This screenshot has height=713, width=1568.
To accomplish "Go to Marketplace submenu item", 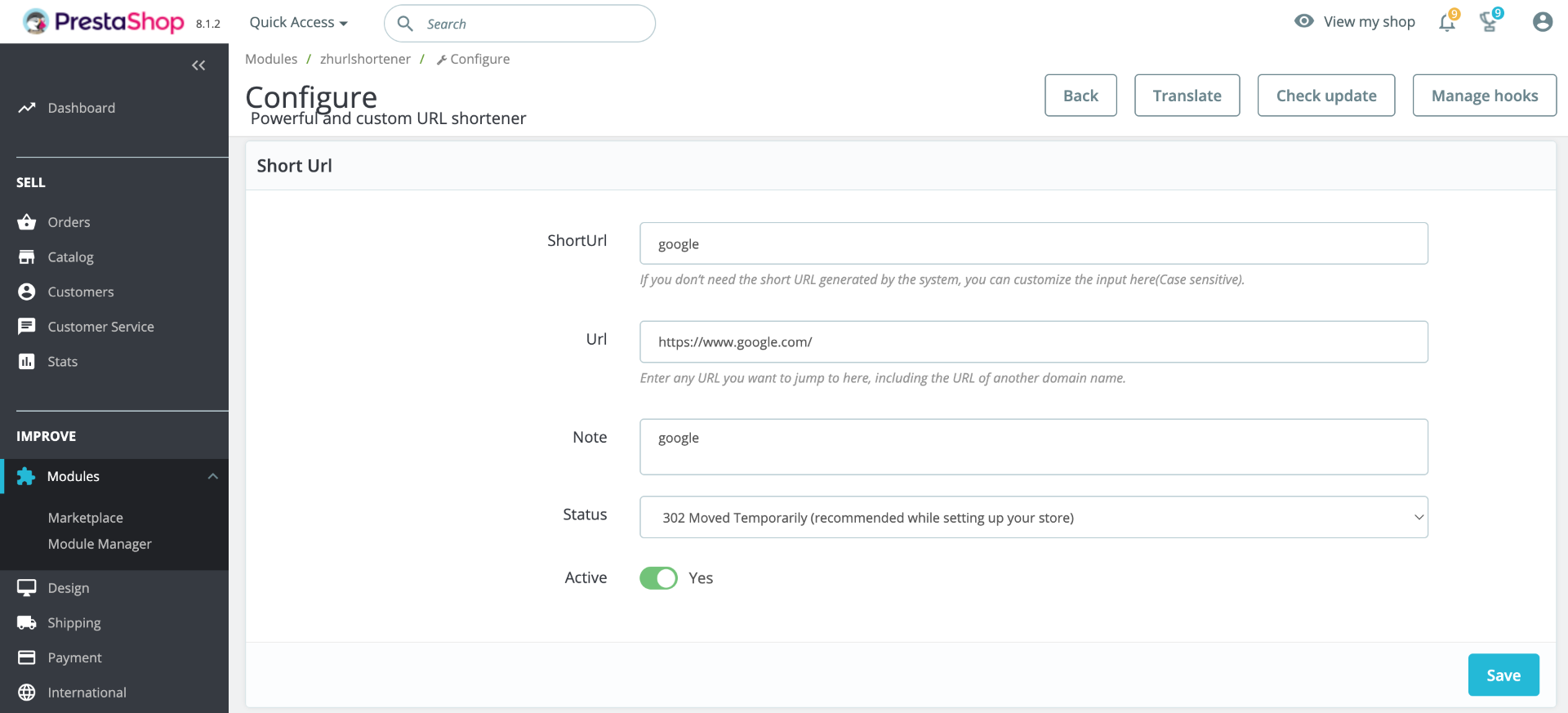I will pyautogui.click(x=86, y=518).
